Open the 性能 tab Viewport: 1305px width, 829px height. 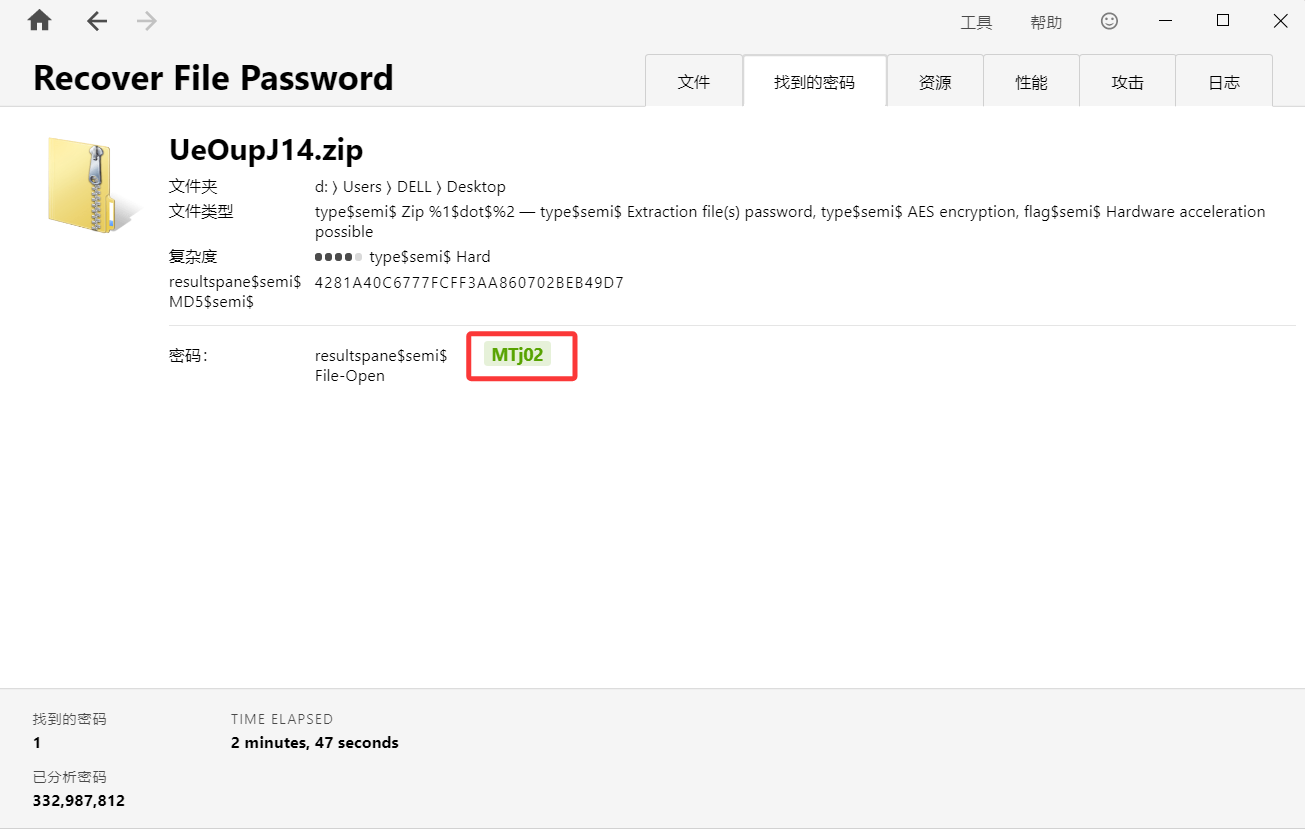point(1031,81)
